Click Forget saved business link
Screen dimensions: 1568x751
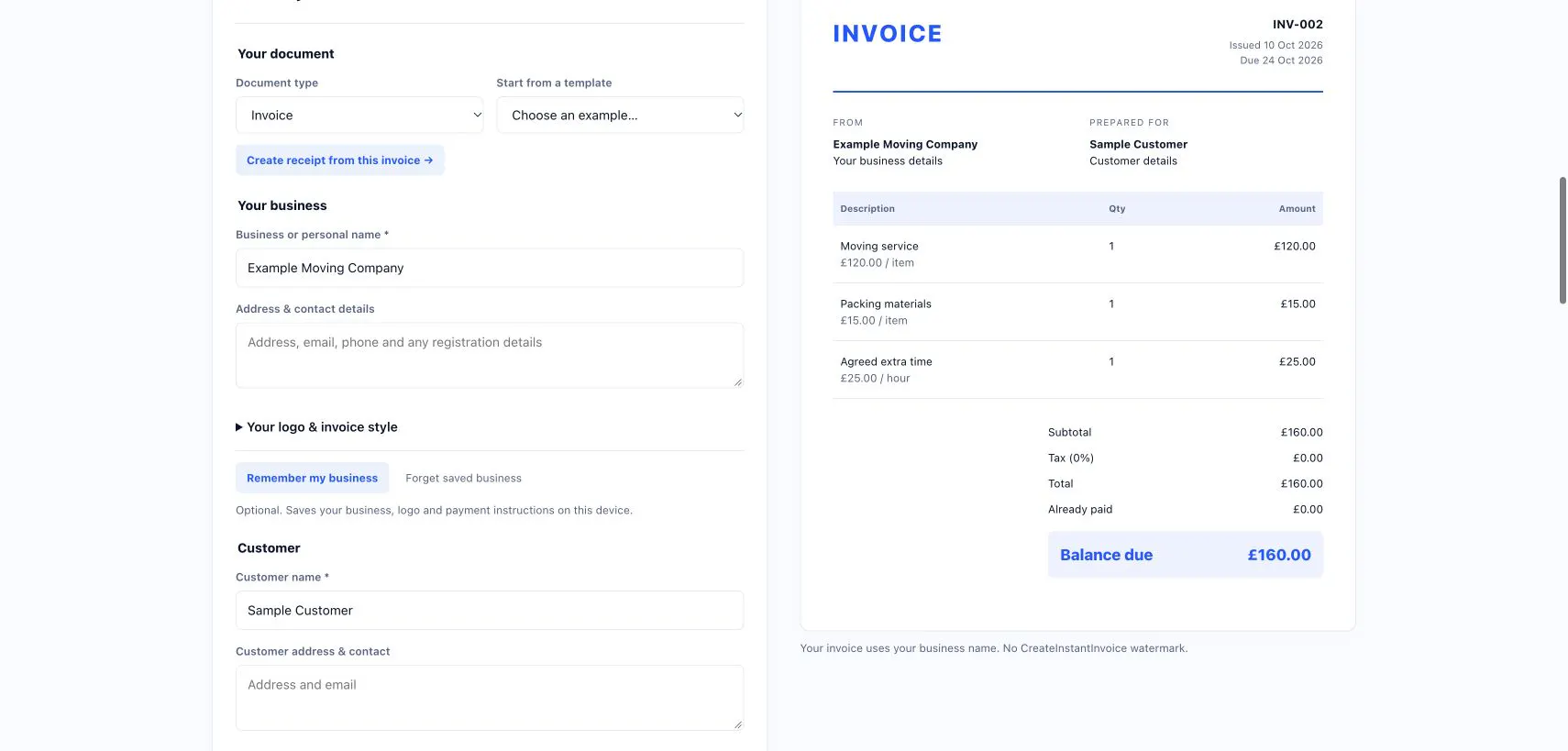pos(463,479)
